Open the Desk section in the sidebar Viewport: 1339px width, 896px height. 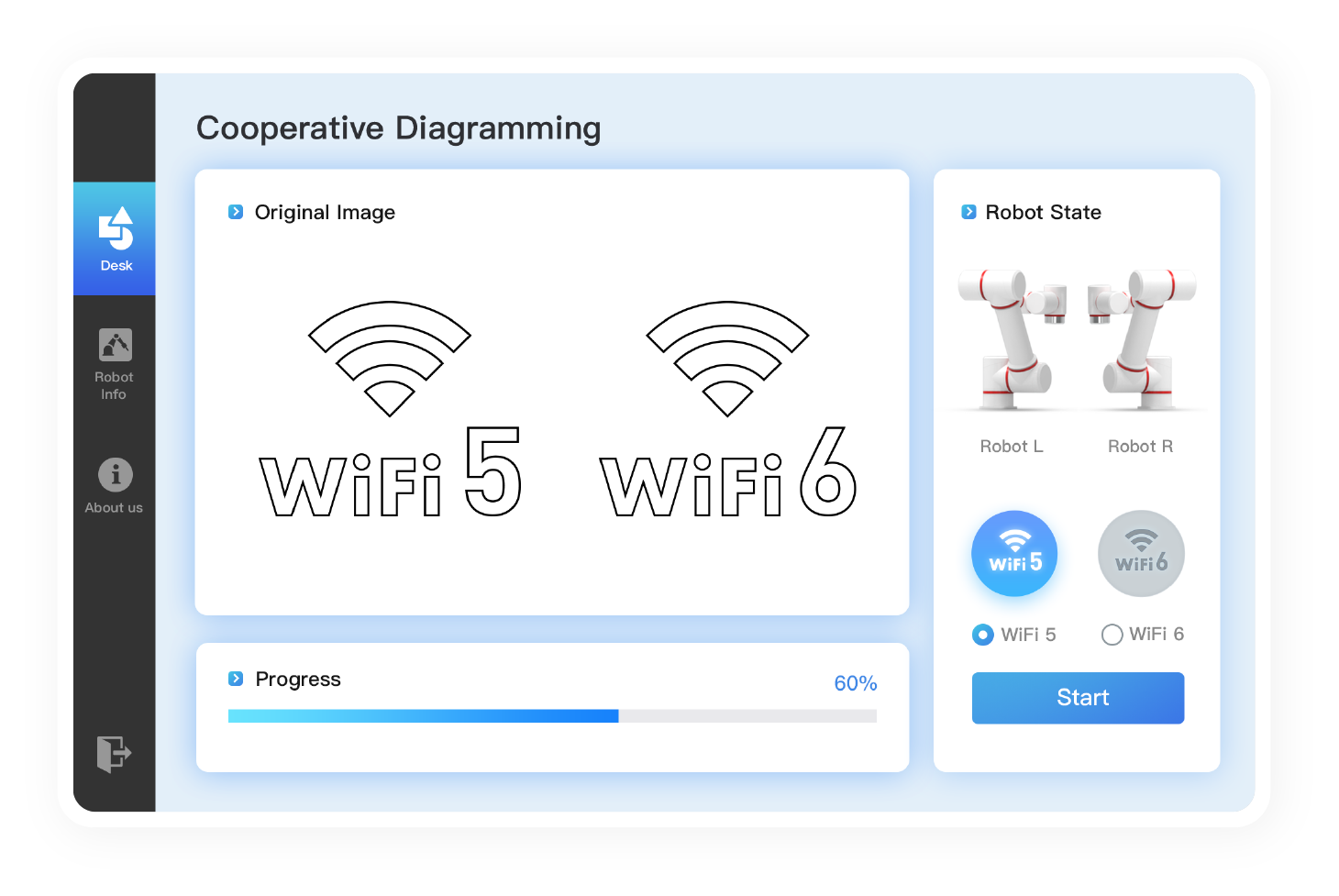pos(115,238)
